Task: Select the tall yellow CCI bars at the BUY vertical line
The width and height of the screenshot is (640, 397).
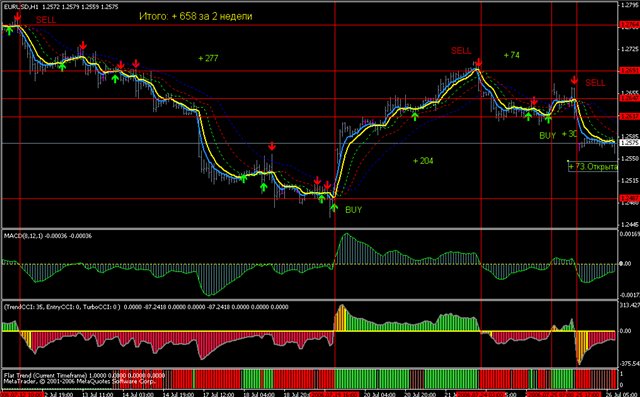Action: click(x=340, y=318)
